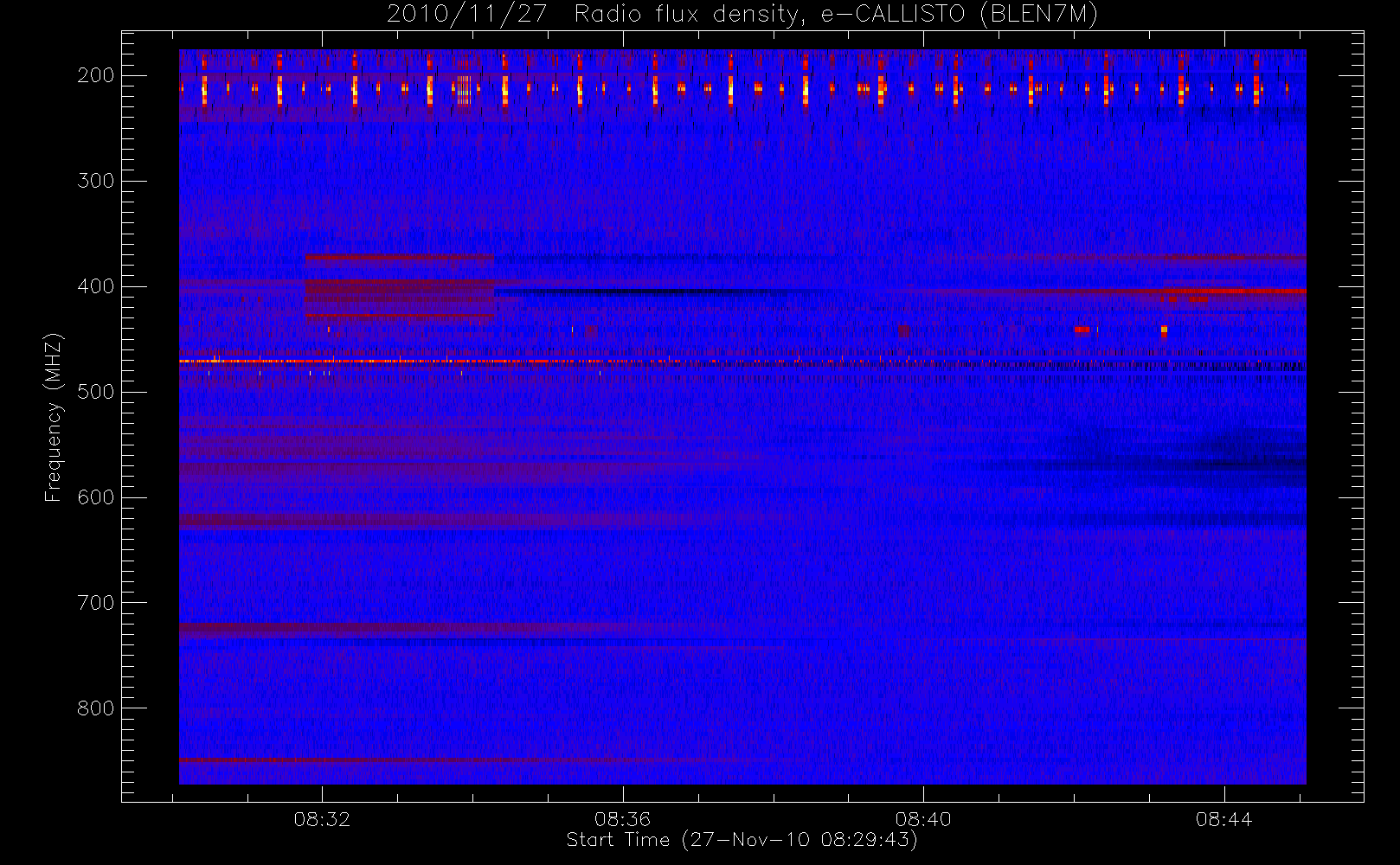Click the 08:40 time axis label

pyautogui.click(x=923, y=819)
